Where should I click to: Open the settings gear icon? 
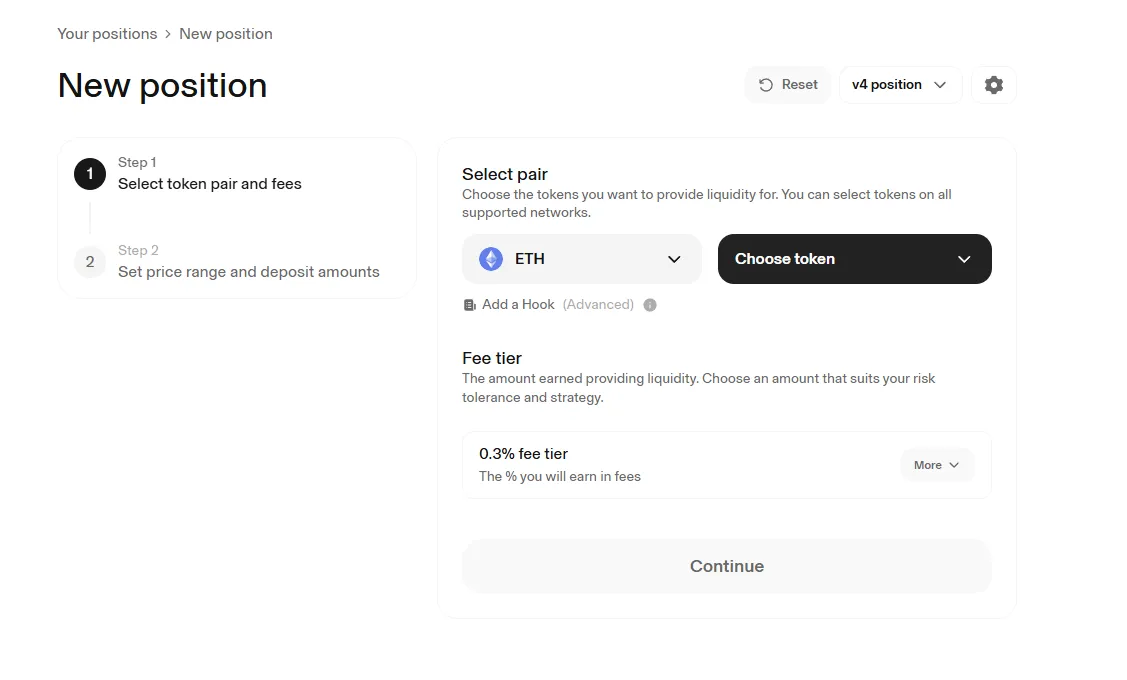pos(993,85)
